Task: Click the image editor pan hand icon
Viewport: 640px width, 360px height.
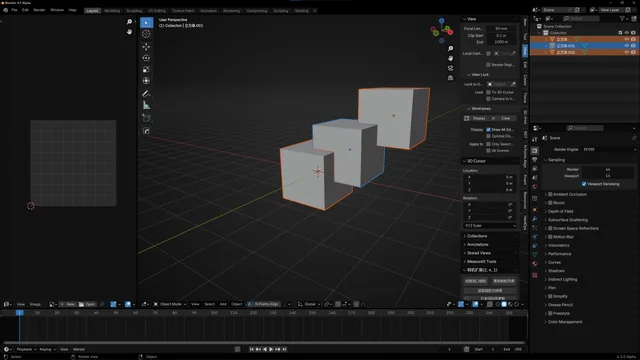Action: tap(129, 31)
